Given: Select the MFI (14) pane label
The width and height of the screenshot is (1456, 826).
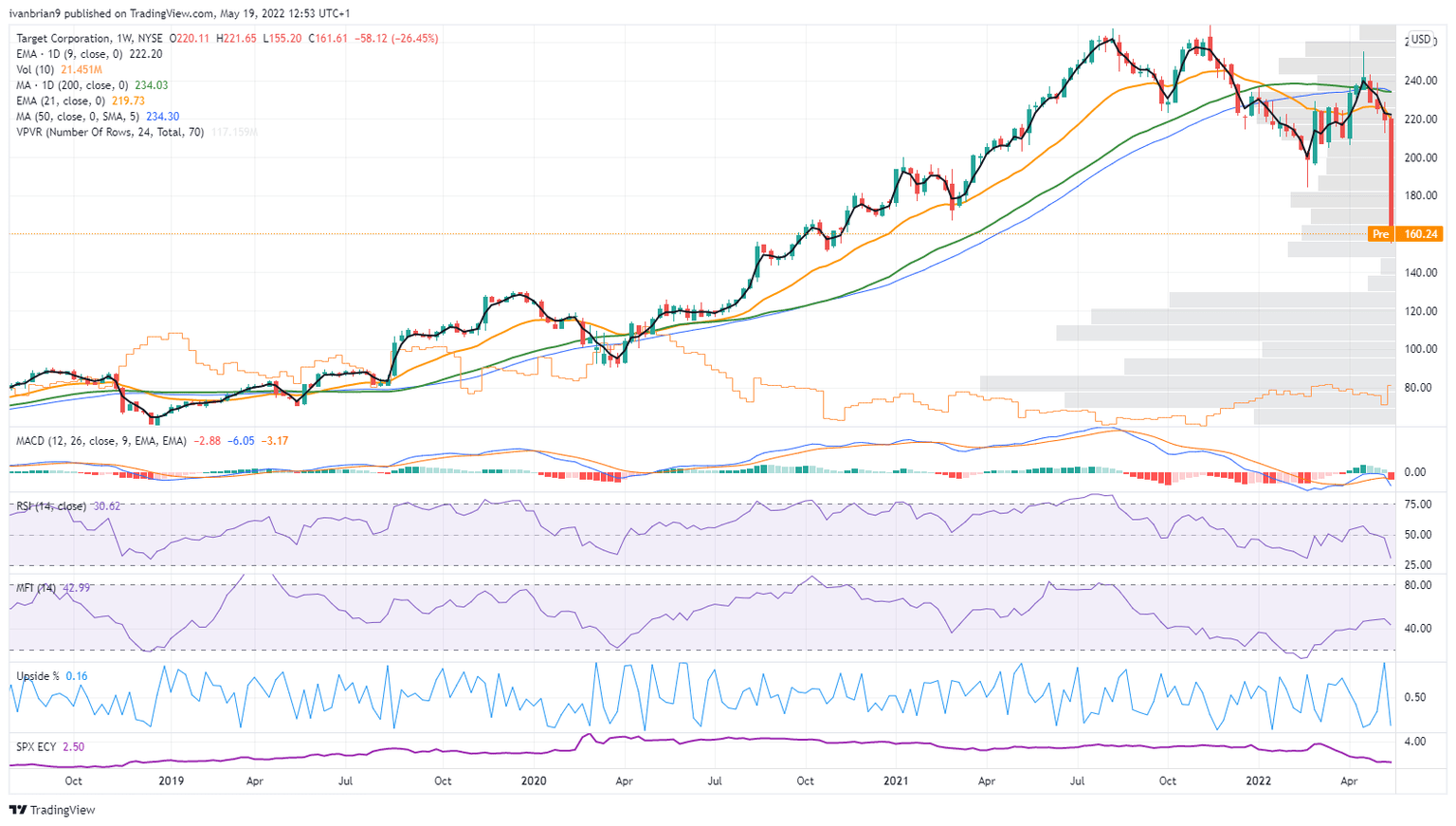Looking at the screenshot, I should click(36, 588).
